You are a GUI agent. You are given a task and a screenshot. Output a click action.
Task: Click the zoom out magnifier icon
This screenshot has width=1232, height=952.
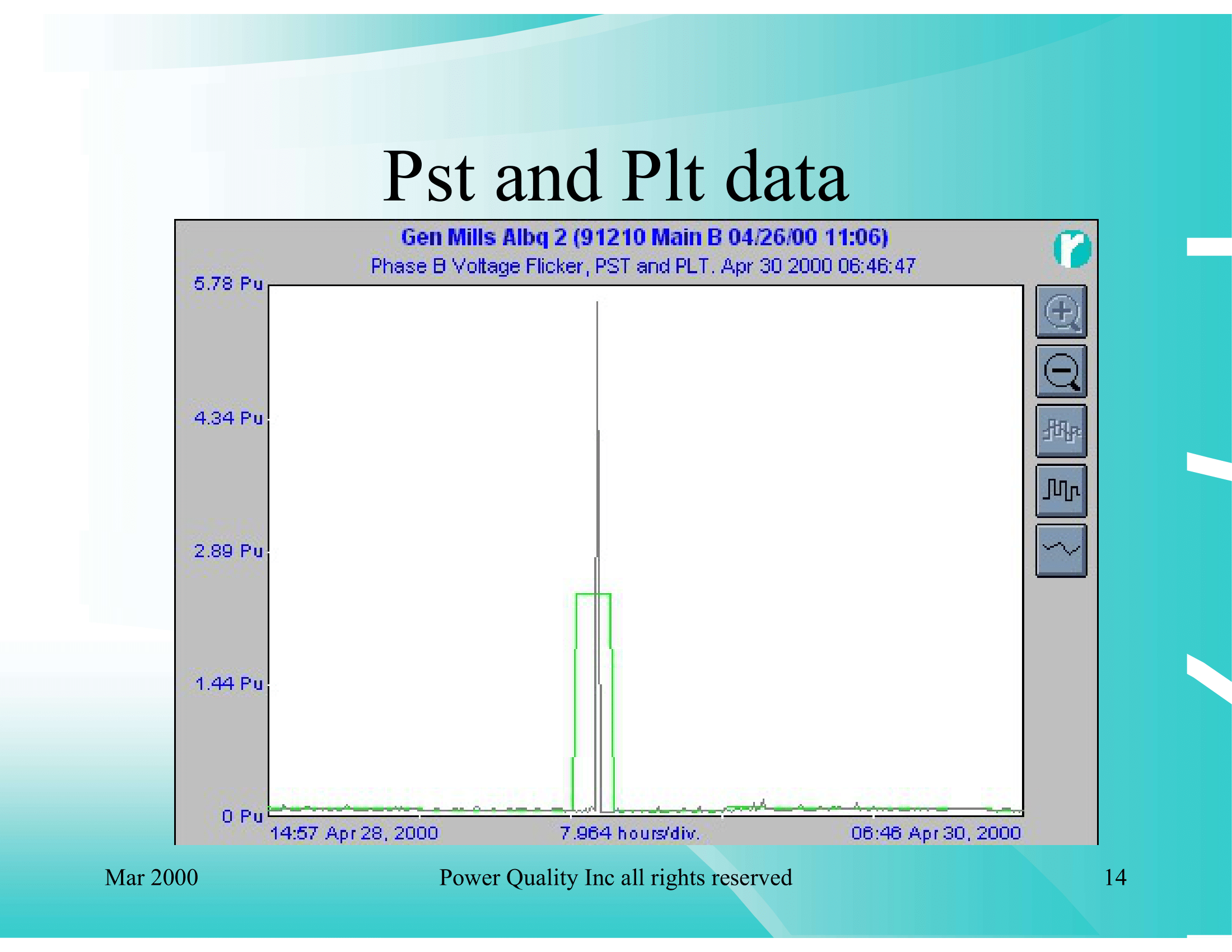pyautogui.click(x=1061, y=372)
